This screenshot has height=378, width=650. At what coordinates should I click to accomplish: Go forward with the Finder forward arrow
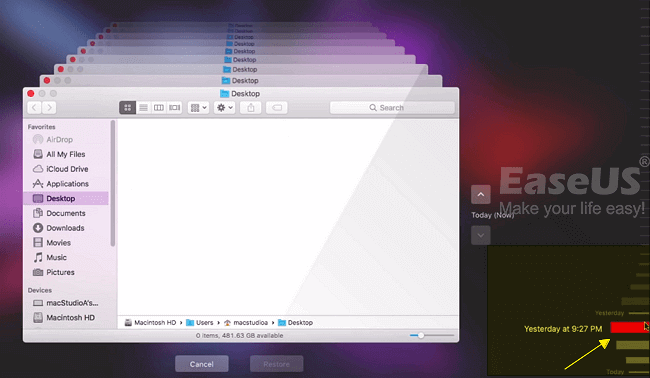[x=49, y=108]
